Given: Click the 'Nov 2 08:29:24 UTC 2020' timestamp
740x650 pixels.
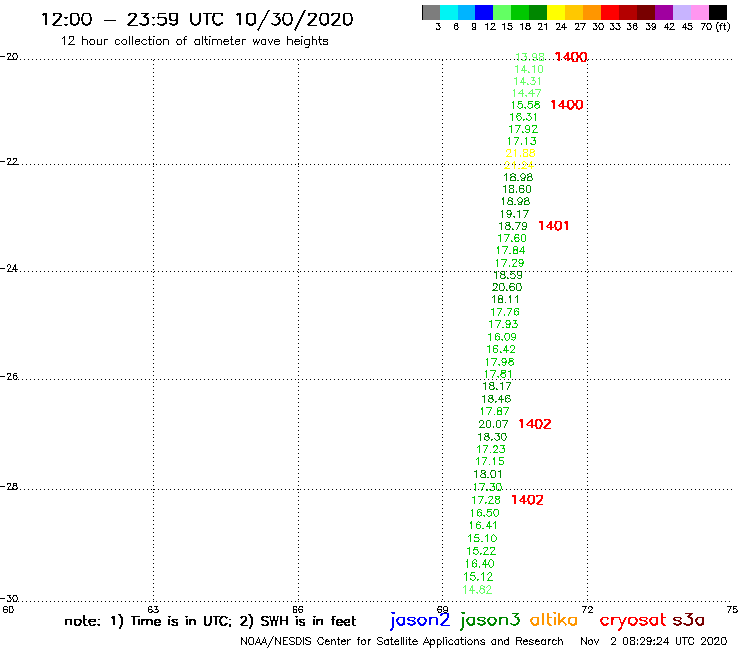Looking at the screenshot, I should (654, 641).
